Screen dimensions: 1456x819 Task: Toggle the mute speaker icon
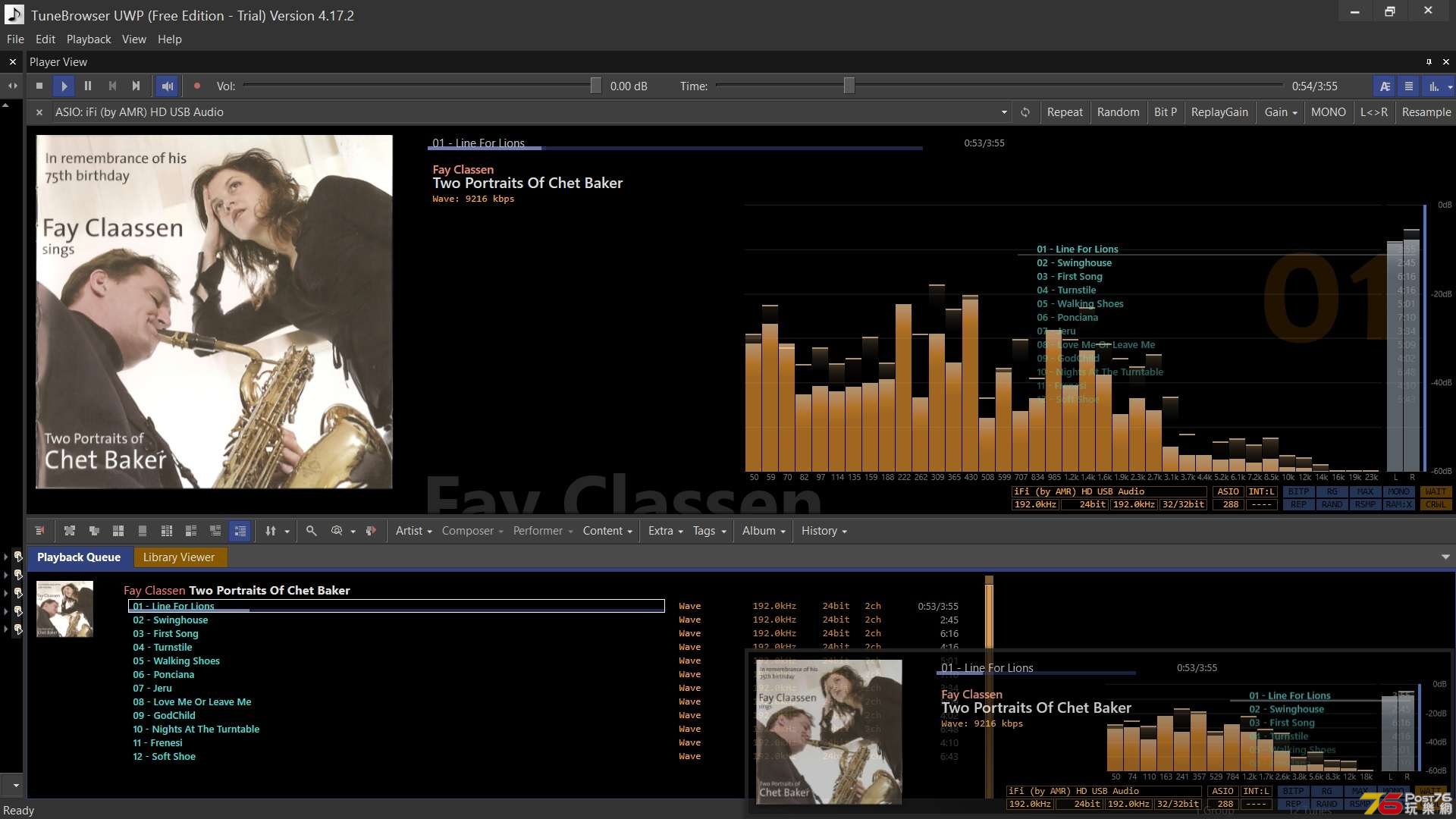click(168, 86)
